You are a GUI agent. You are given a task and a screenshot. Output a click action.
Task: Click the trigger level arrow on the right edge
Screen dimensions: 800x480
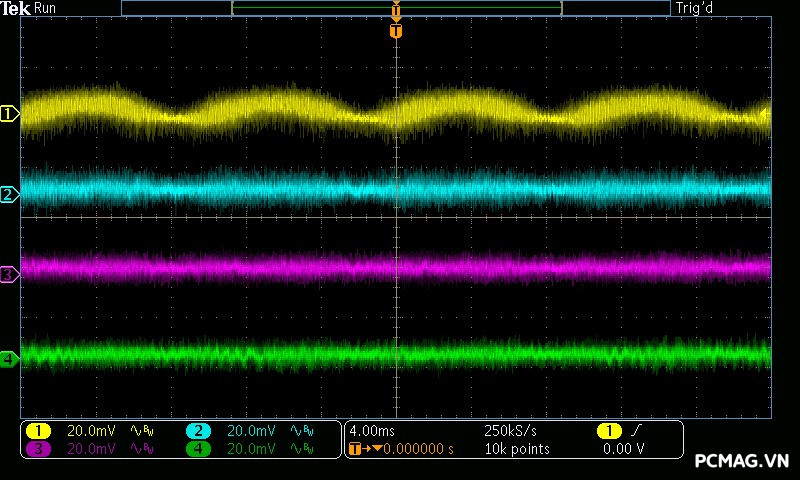(x=765, y=114)
